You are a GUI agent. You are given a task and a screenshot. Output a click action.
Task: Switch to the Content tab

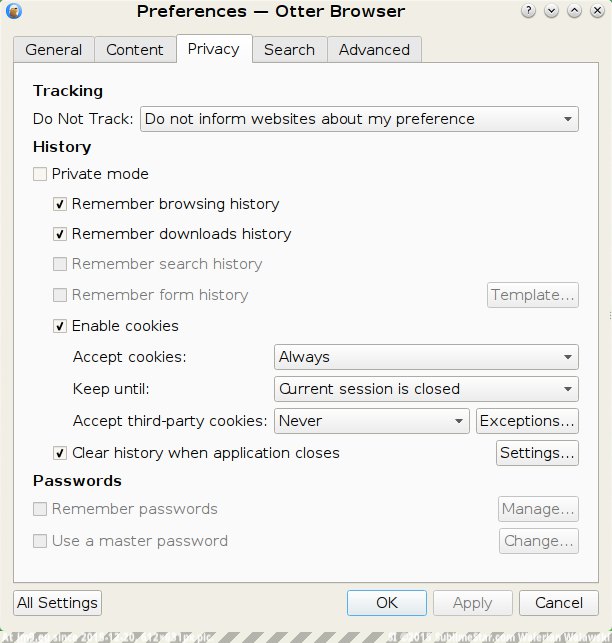click(135, 50)
